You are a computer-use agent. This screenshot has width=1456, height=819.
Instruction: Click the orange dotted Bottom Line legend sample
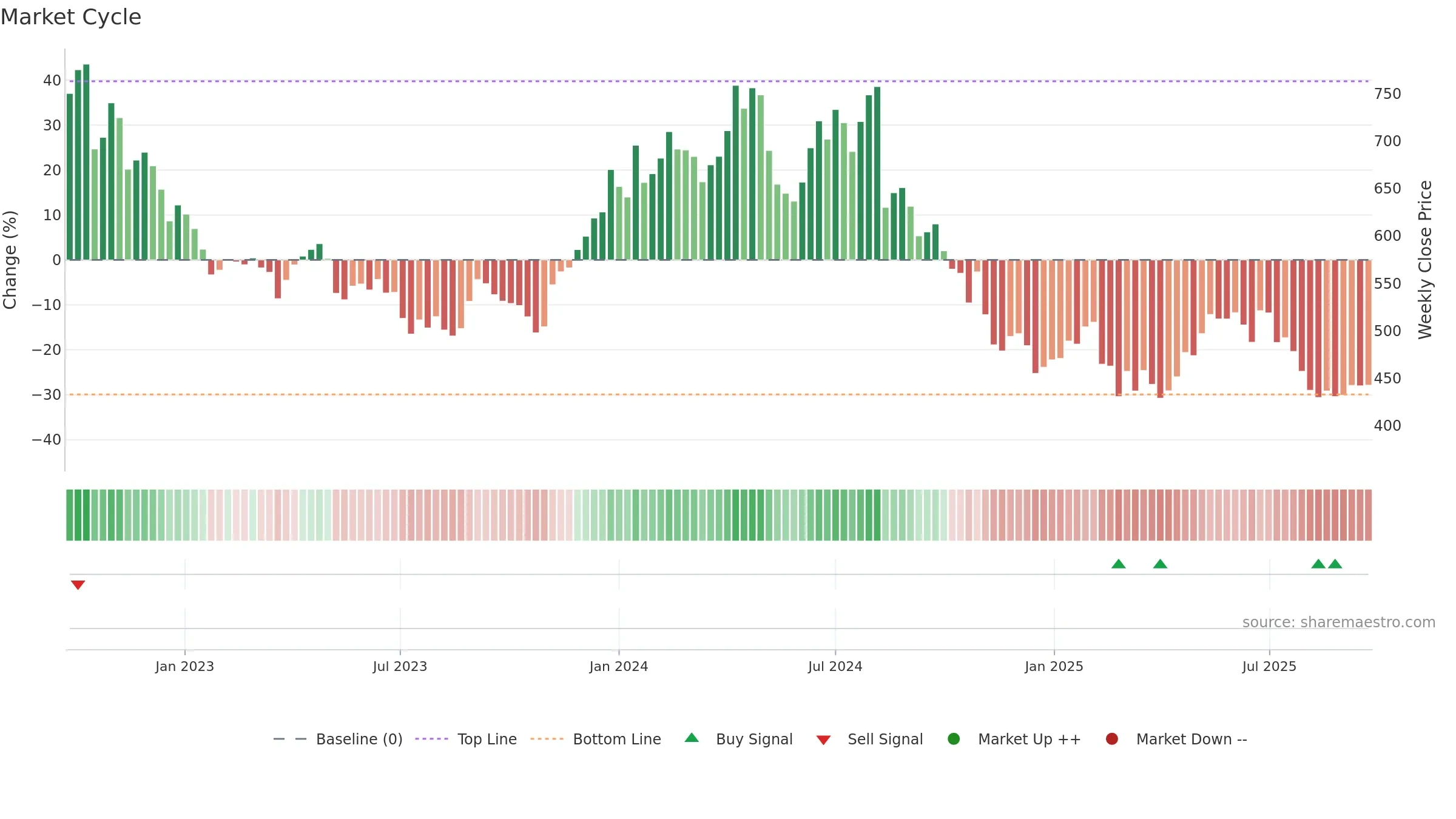[x=547, y=739]
